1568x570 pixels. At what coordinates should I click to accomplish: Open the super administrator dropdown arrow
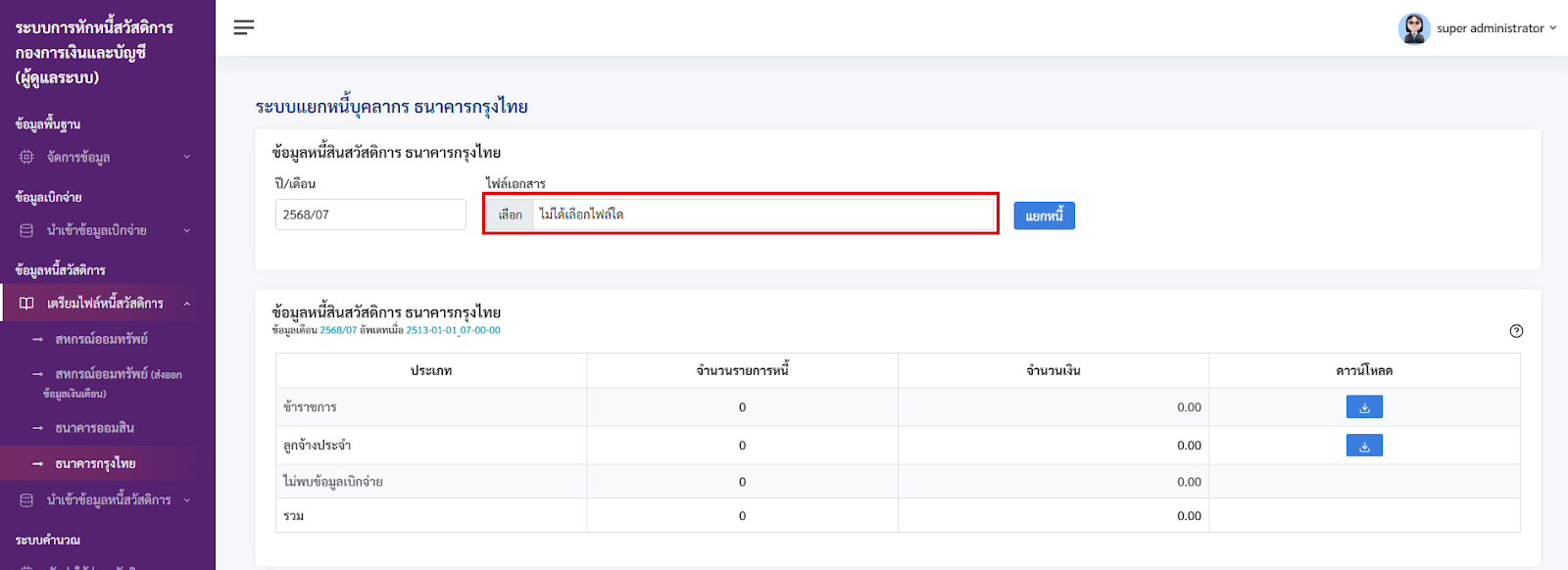[1552, 28]
